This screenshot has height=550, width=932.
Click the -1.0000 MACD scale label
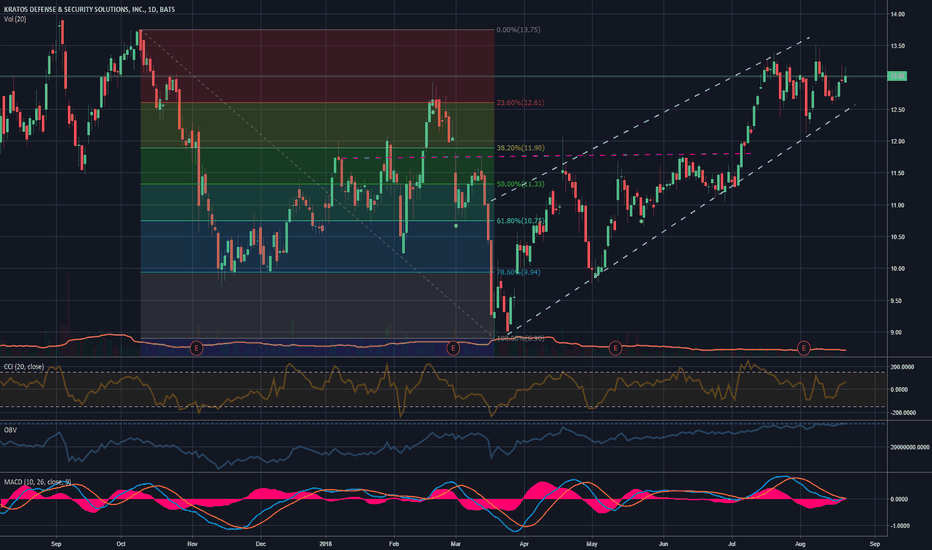899,526
